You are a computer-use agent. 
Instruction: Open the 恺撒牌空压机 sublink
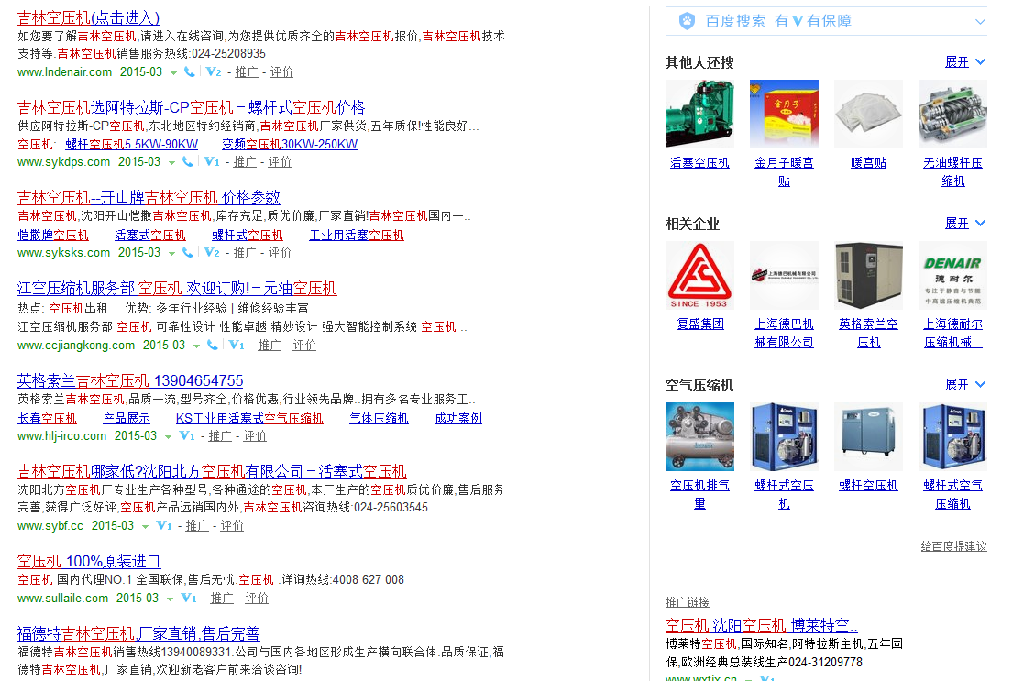pos(53,235)
